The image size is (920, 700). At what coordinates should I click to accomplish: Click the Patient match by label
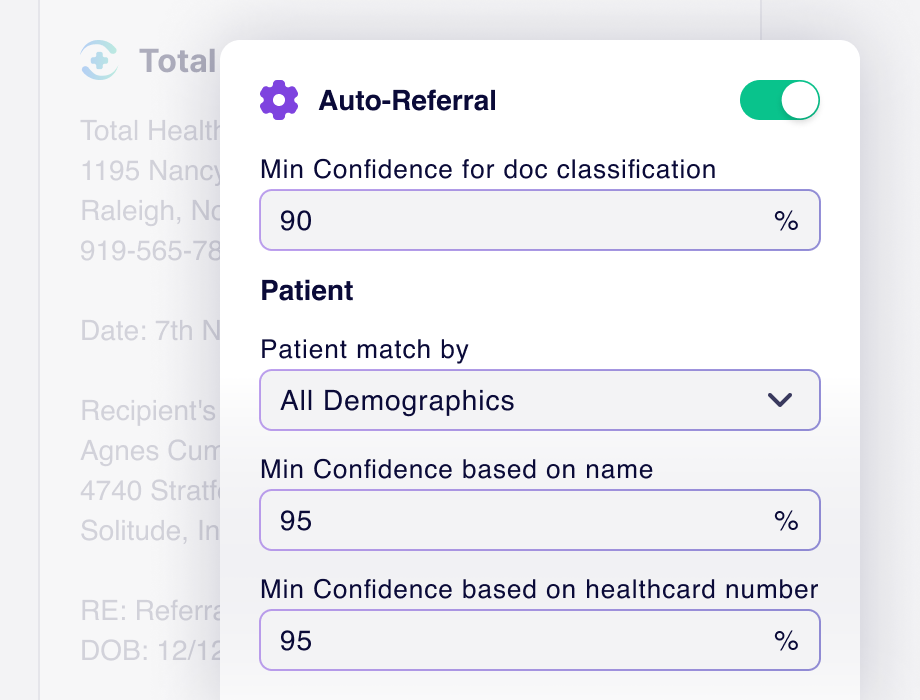364,350
